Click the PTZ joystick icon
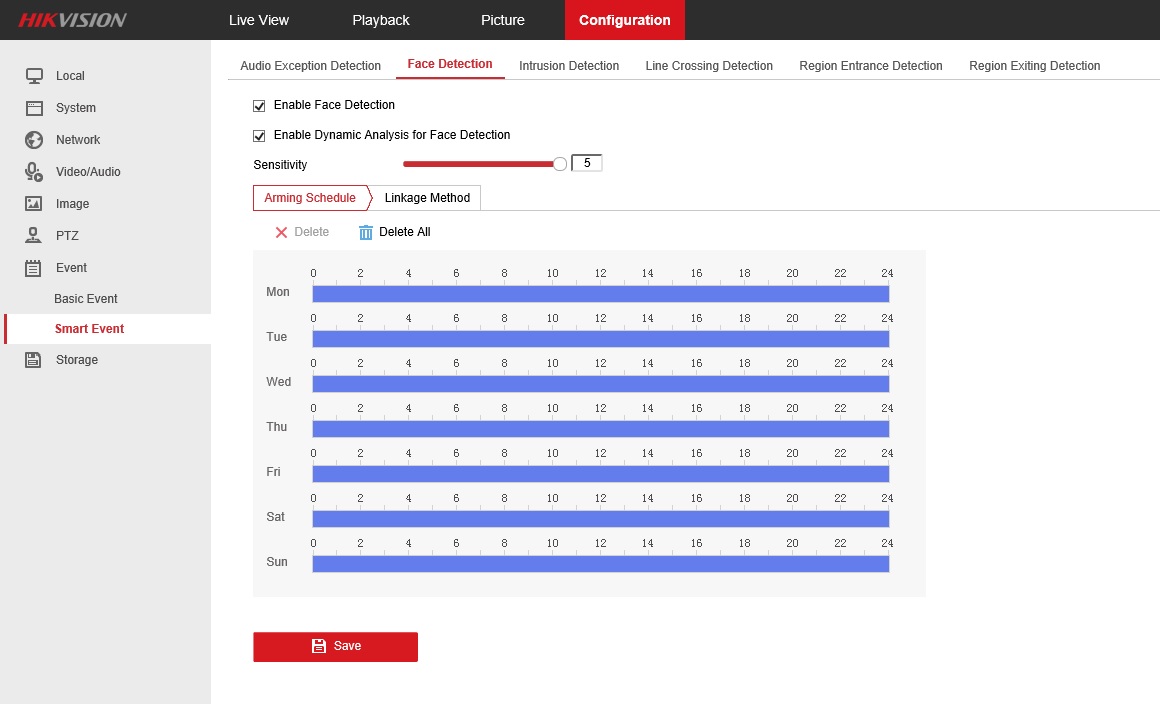 click(x=34, y=236)
